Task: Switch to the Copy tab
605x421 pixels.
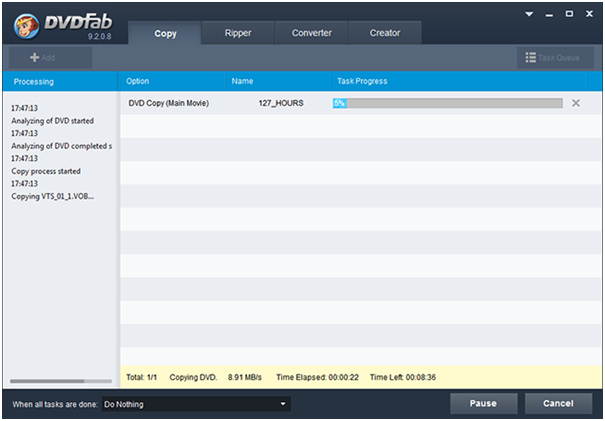Action: coord(165,33)
